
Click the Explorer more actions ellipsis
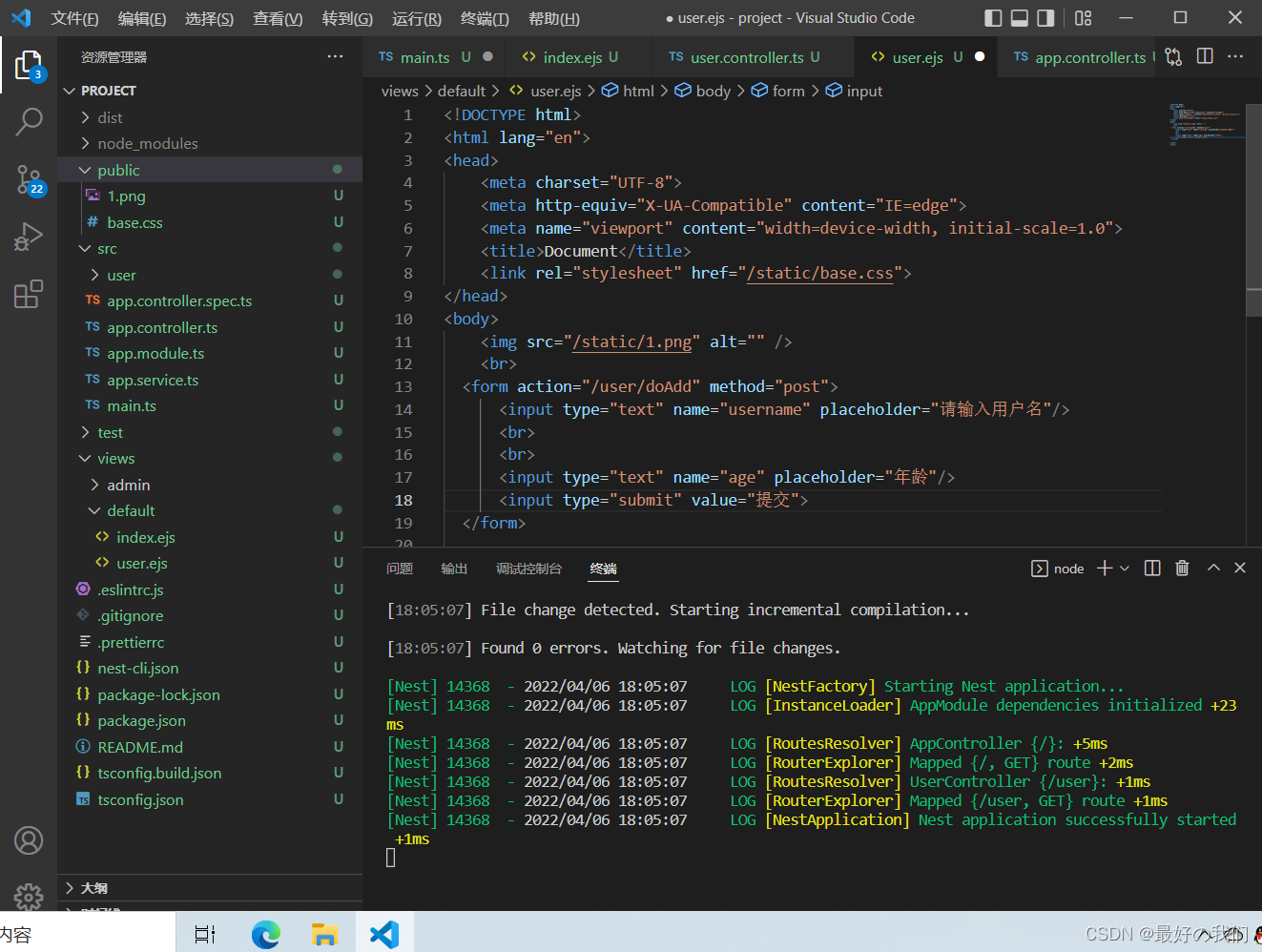click(x=335, y=57)
